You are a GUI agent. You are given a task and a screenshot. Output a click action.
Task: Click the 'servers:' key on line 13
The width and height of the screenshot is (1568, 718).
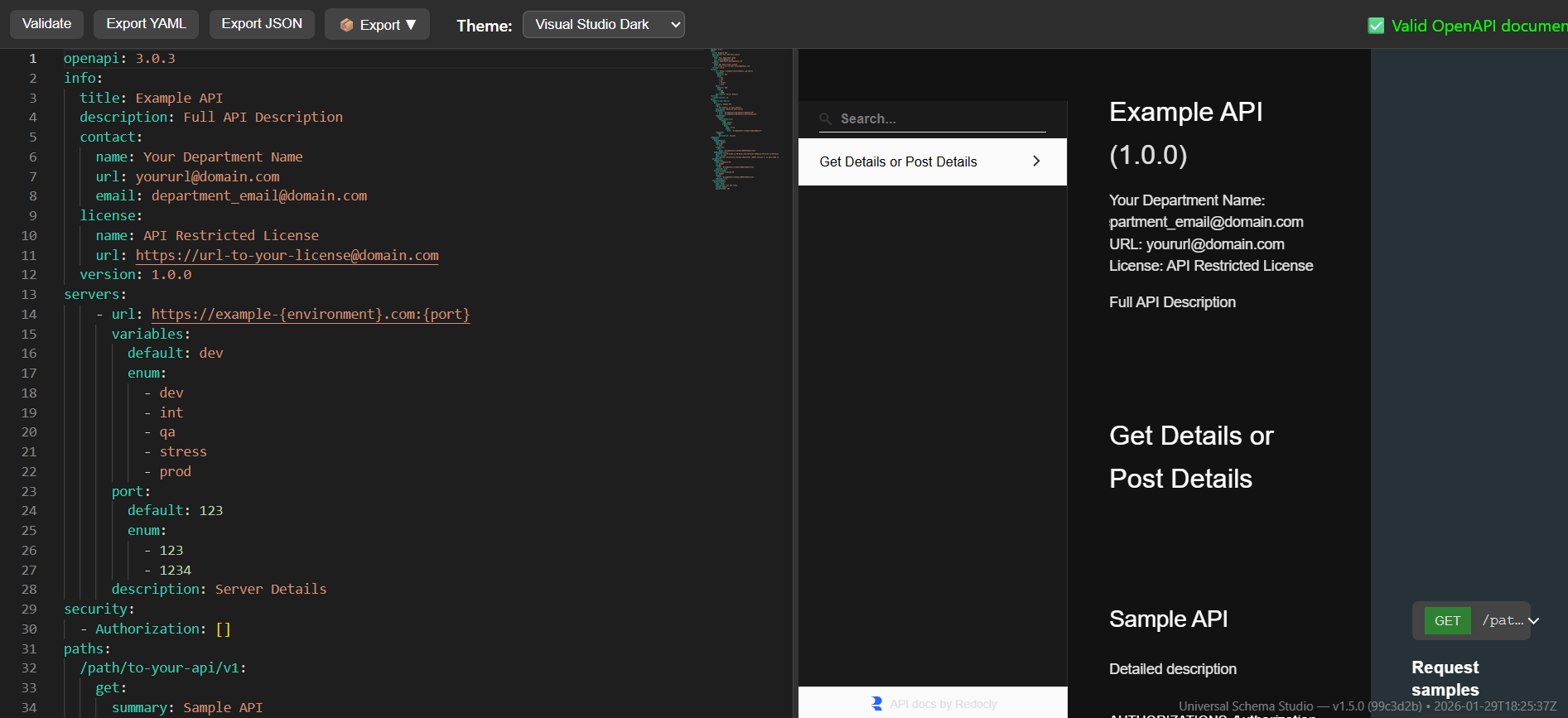[x=95, y=294]
